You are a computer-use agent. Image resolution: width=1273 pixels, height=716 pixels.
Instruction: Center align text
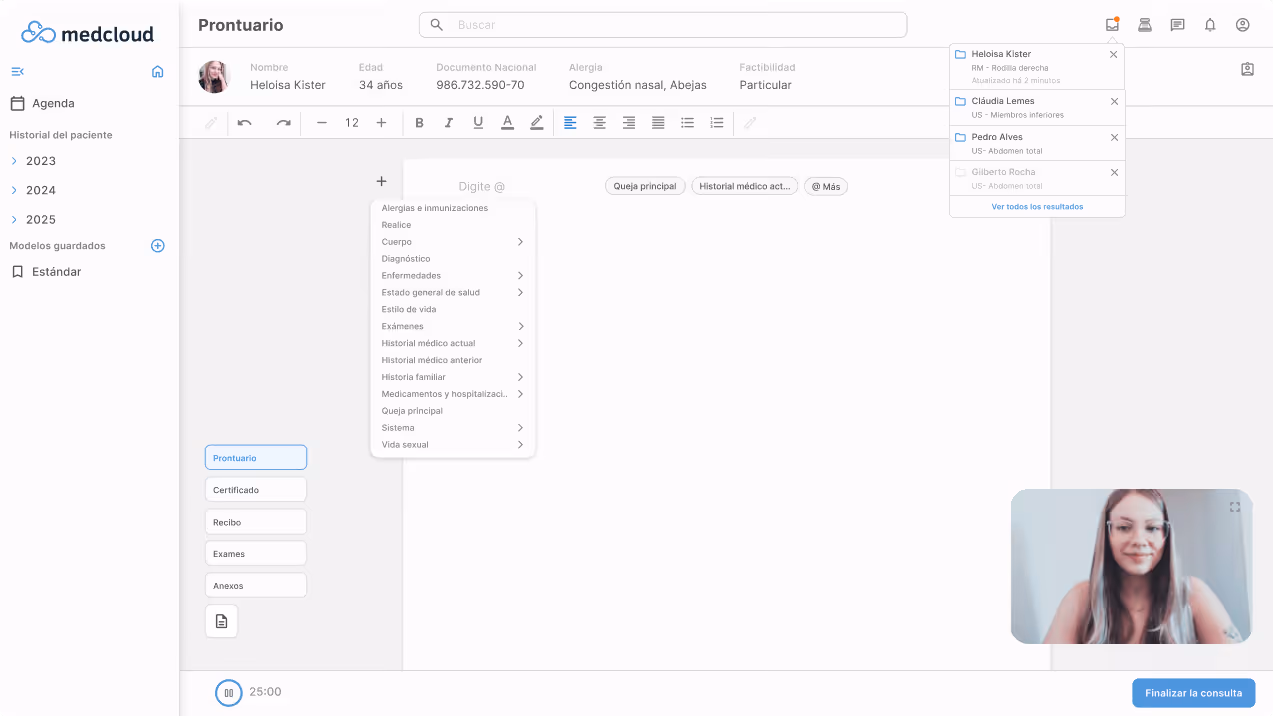(x=599, y=123)
